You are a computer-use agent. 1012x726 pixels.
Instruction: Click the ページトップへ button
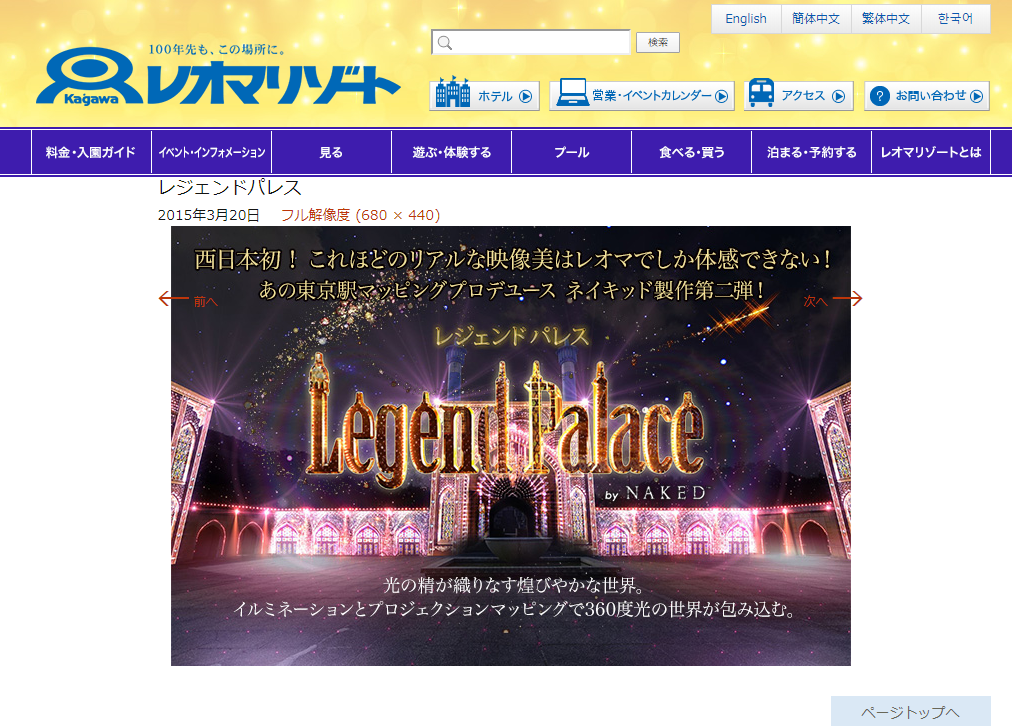(x=911, y=712)
